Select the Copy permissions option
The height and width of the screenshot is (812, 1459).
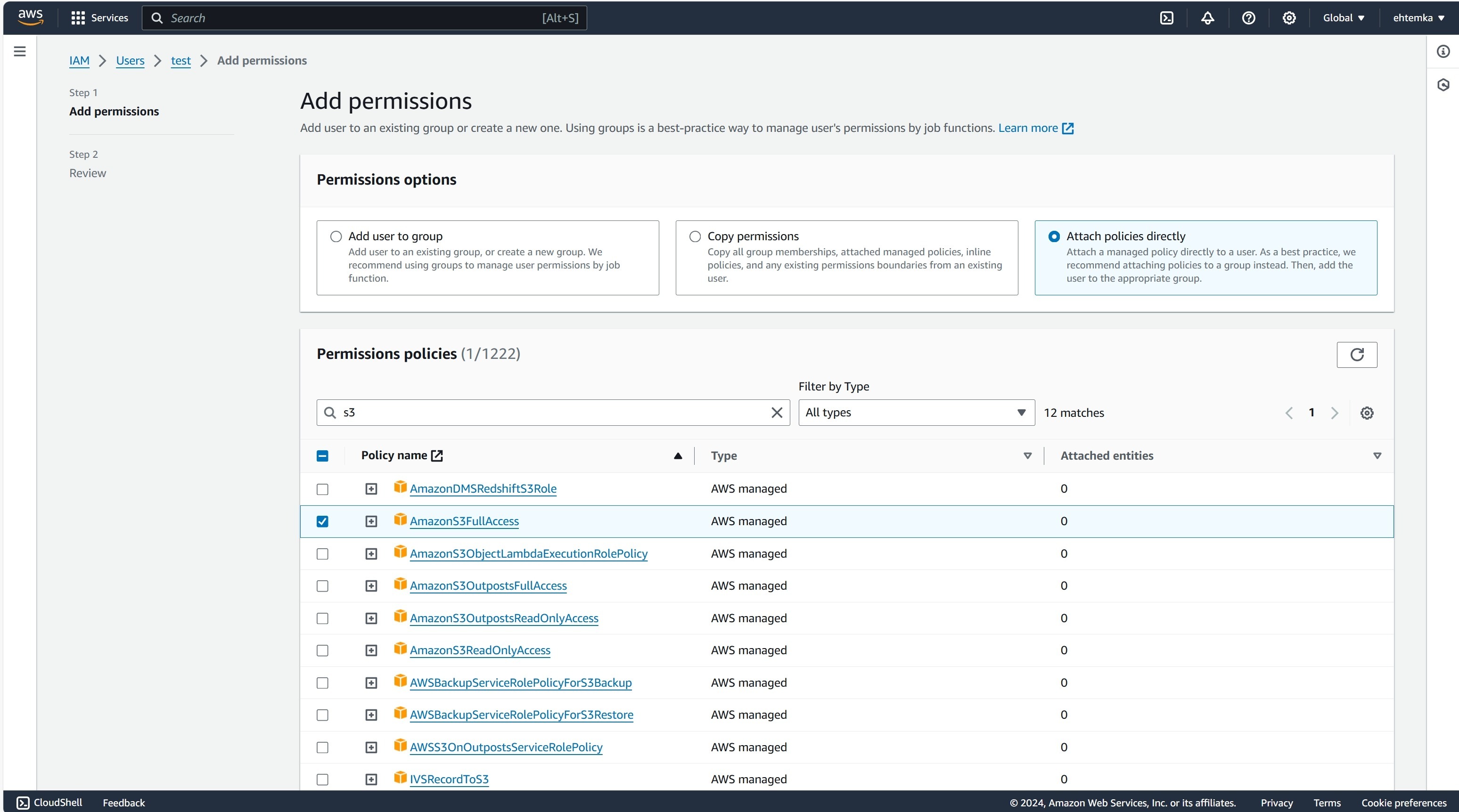pyautogui.click(x=695, y=237)
